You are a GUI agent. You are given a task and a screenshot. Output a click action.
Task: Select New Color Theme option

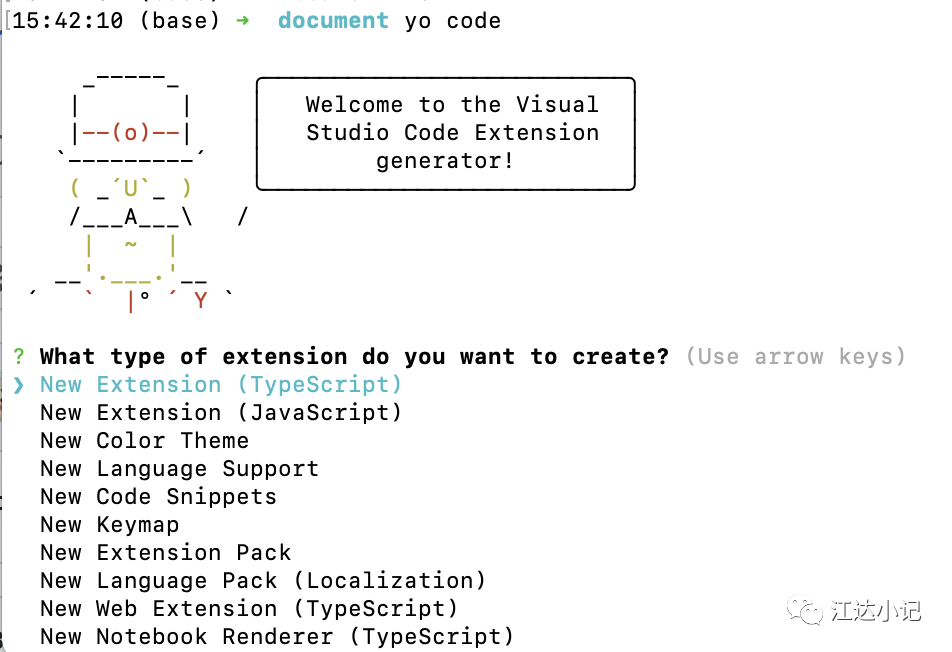pyautogui.click(x=144, y=441)
